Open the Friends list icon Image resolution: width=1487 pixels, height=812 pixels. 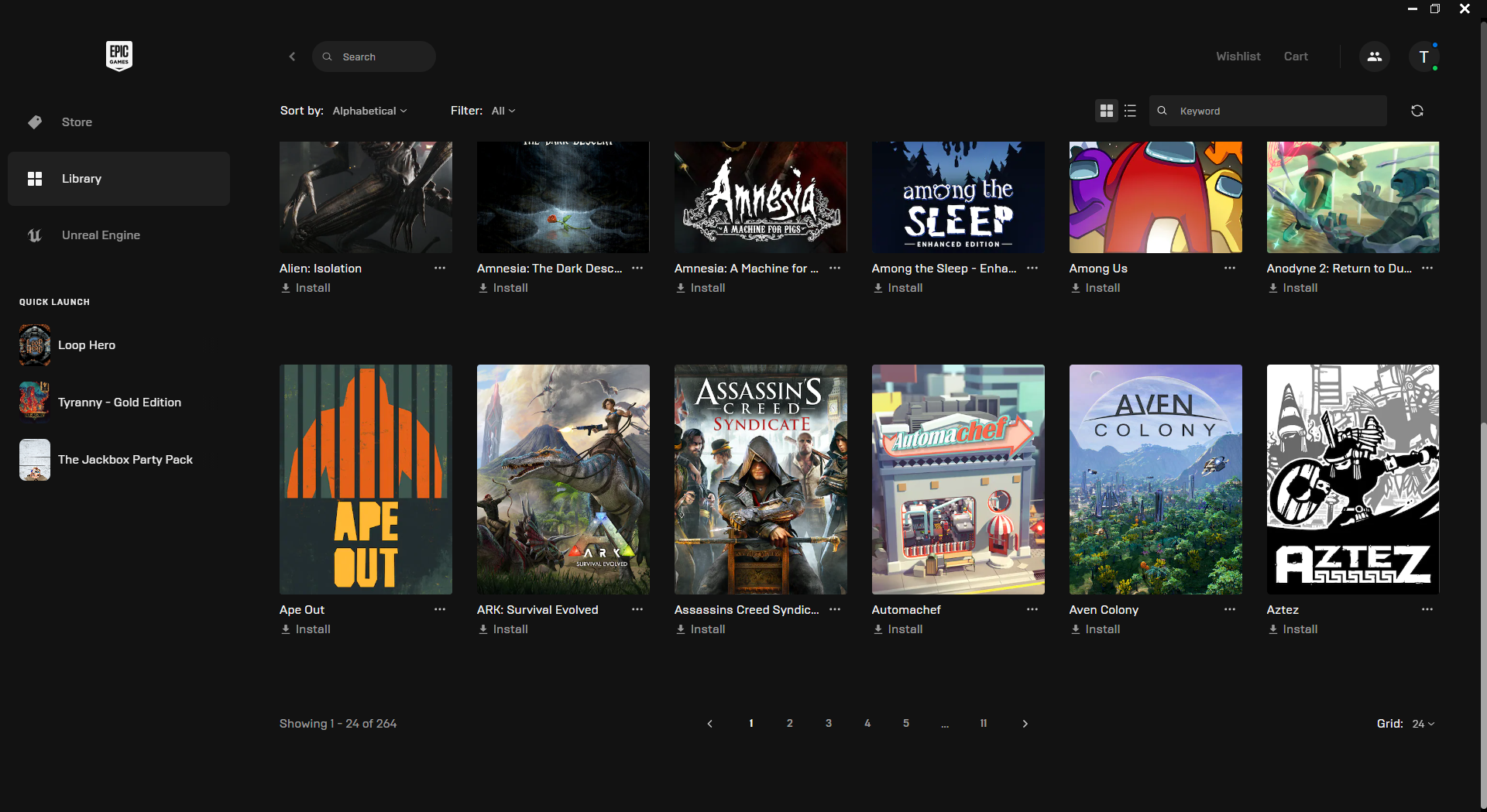1375,57
